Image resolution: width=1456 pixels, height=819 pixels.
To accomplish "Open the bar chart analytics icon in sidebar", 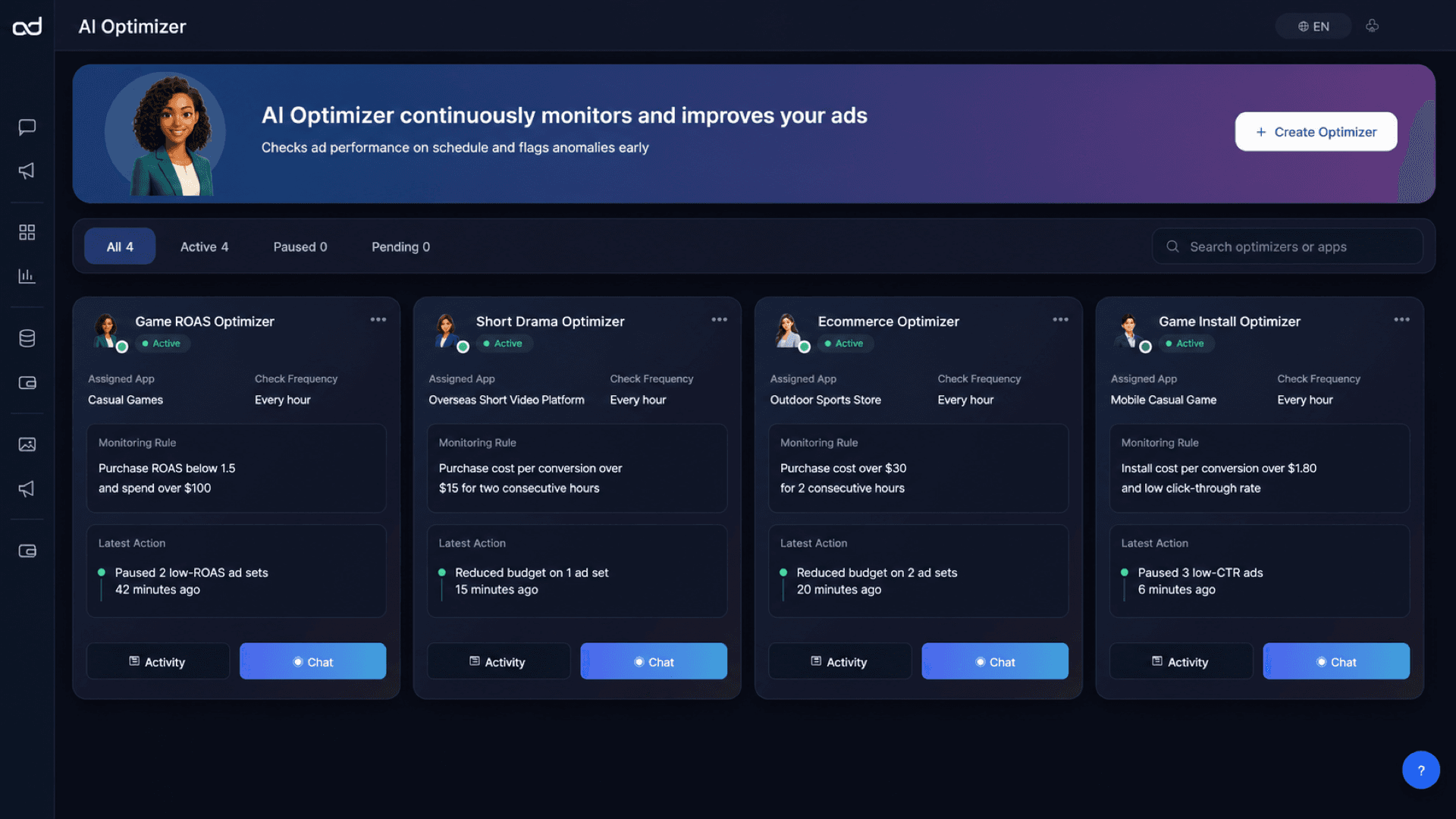I will coord(27,276).
